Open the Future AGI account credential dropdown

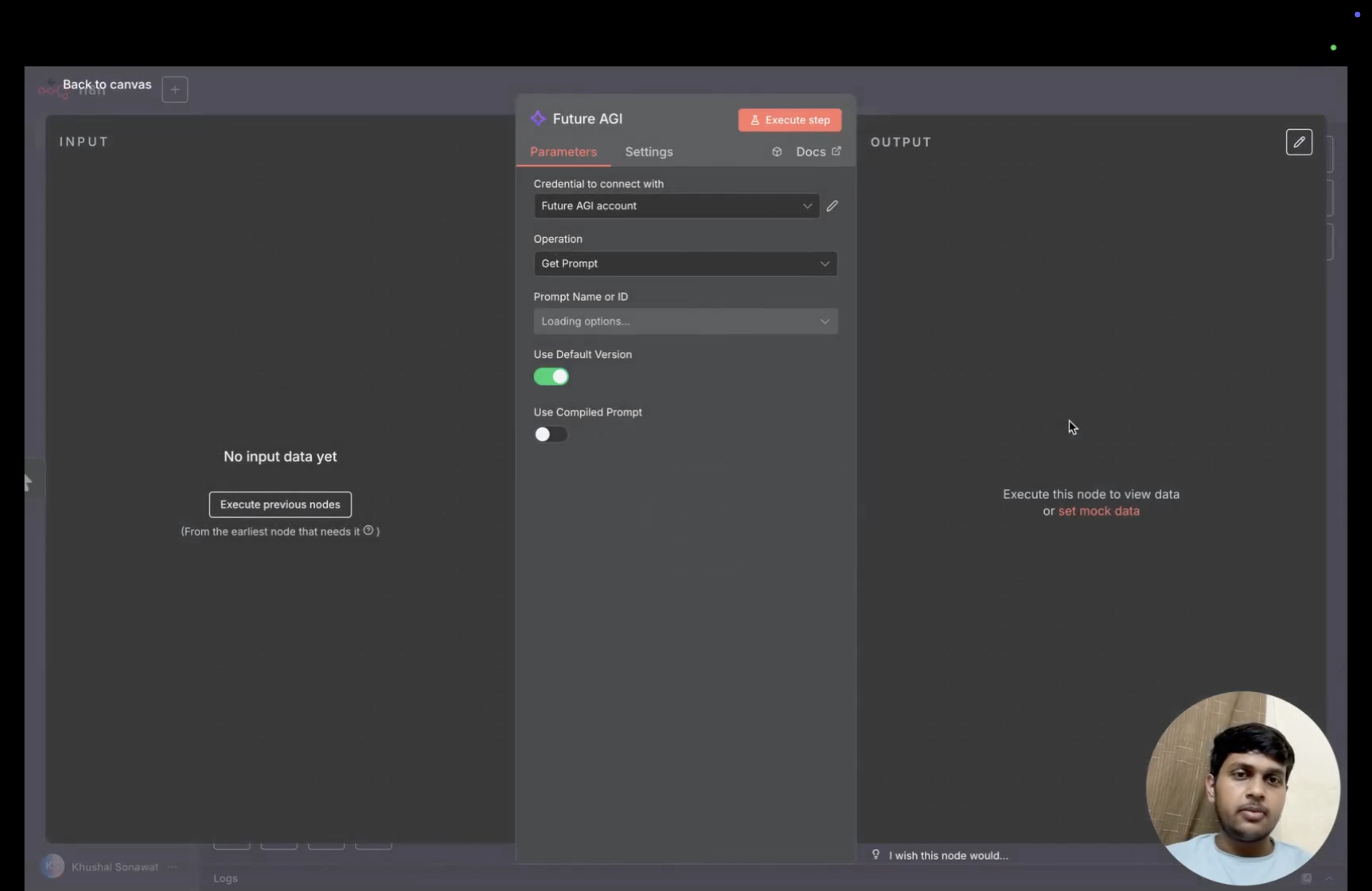pyautogui.click(x=676, y=206)
